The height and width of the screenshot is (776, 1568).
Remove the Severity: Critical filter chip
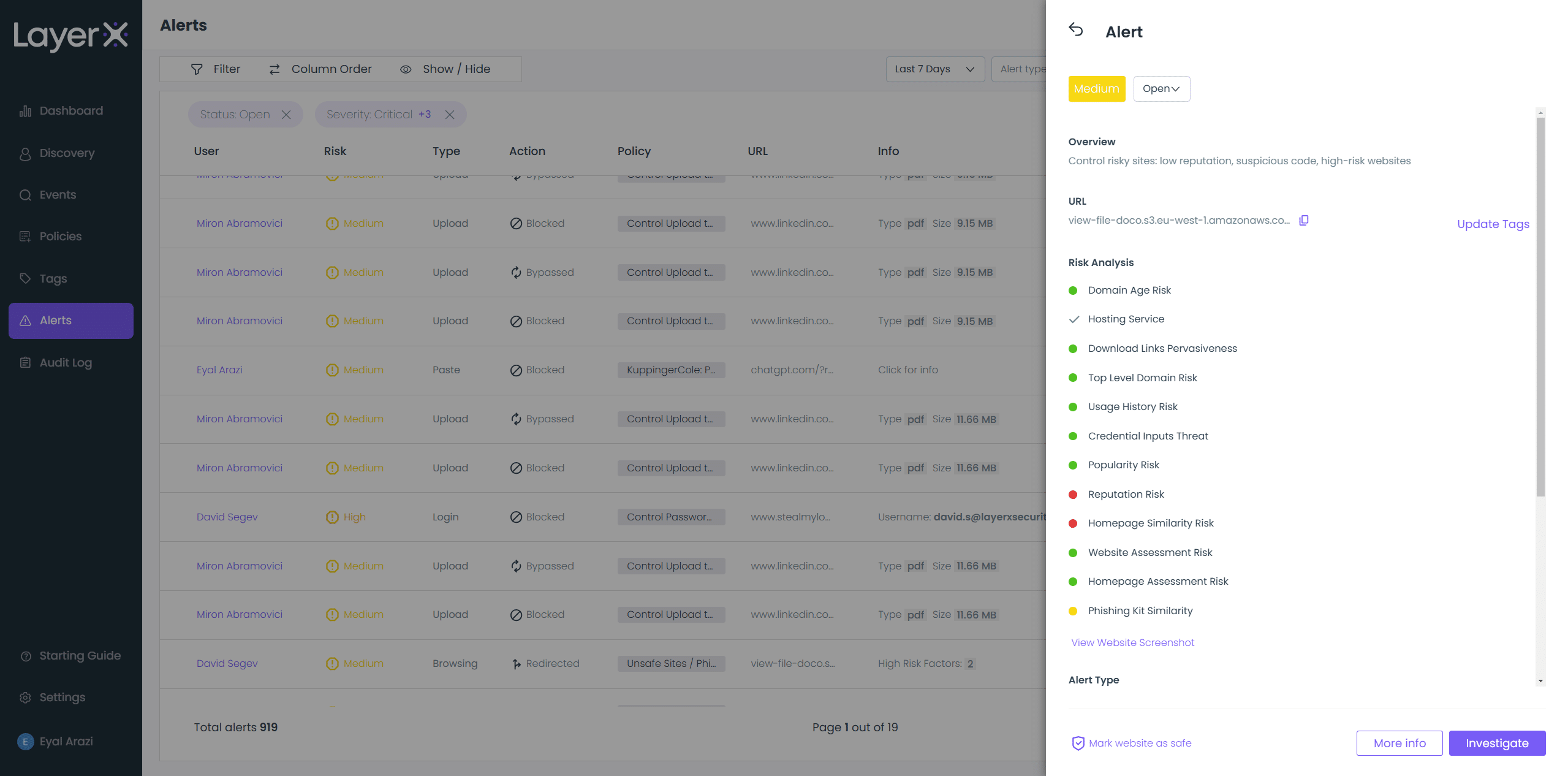(450, 115)
